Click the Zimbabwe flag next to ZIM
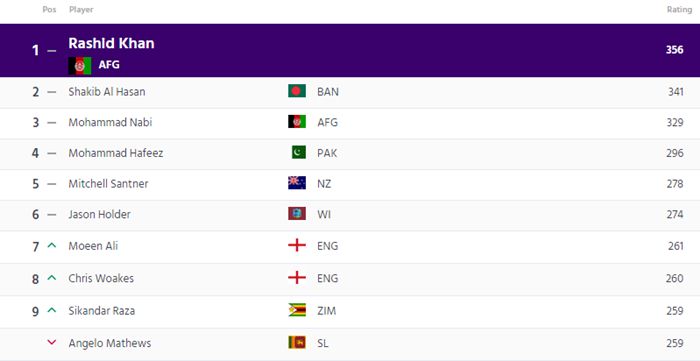 [x=297, y=310]
